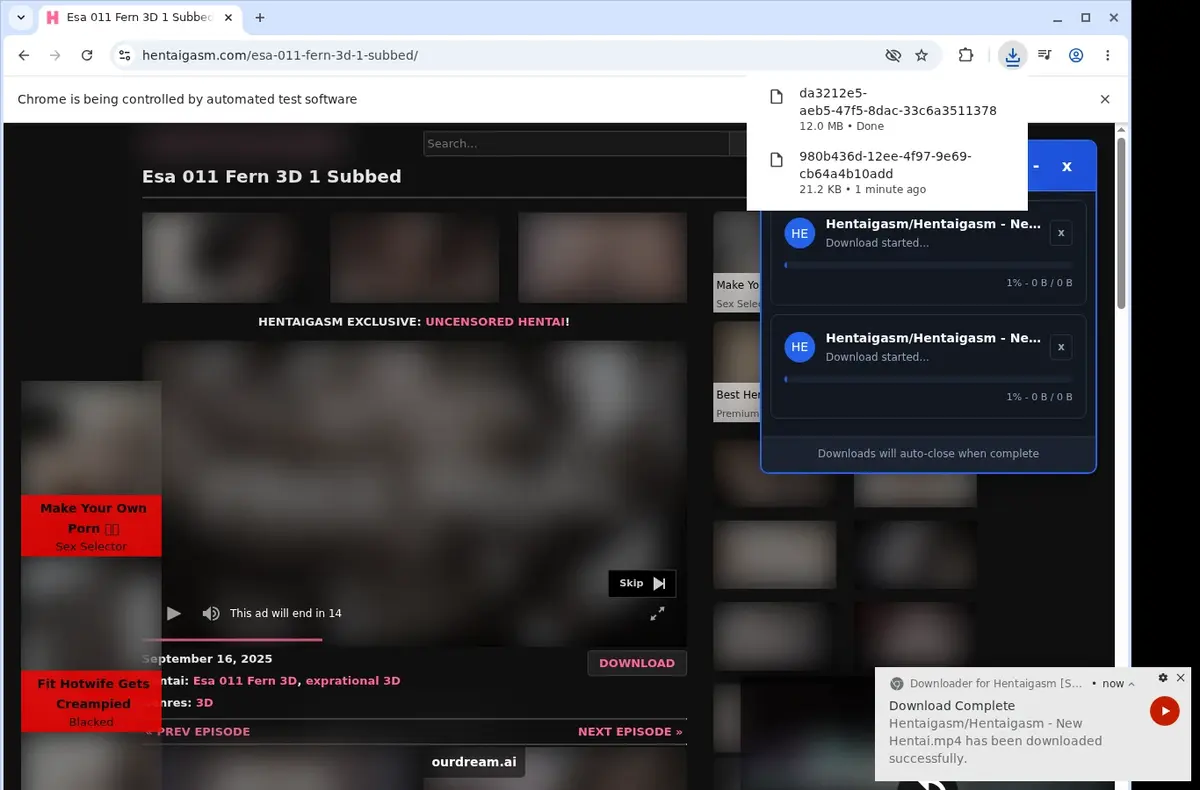Screen dimensions: 1200x790
Task: Click the HE avatar of first download
Action: pos(799,233)
